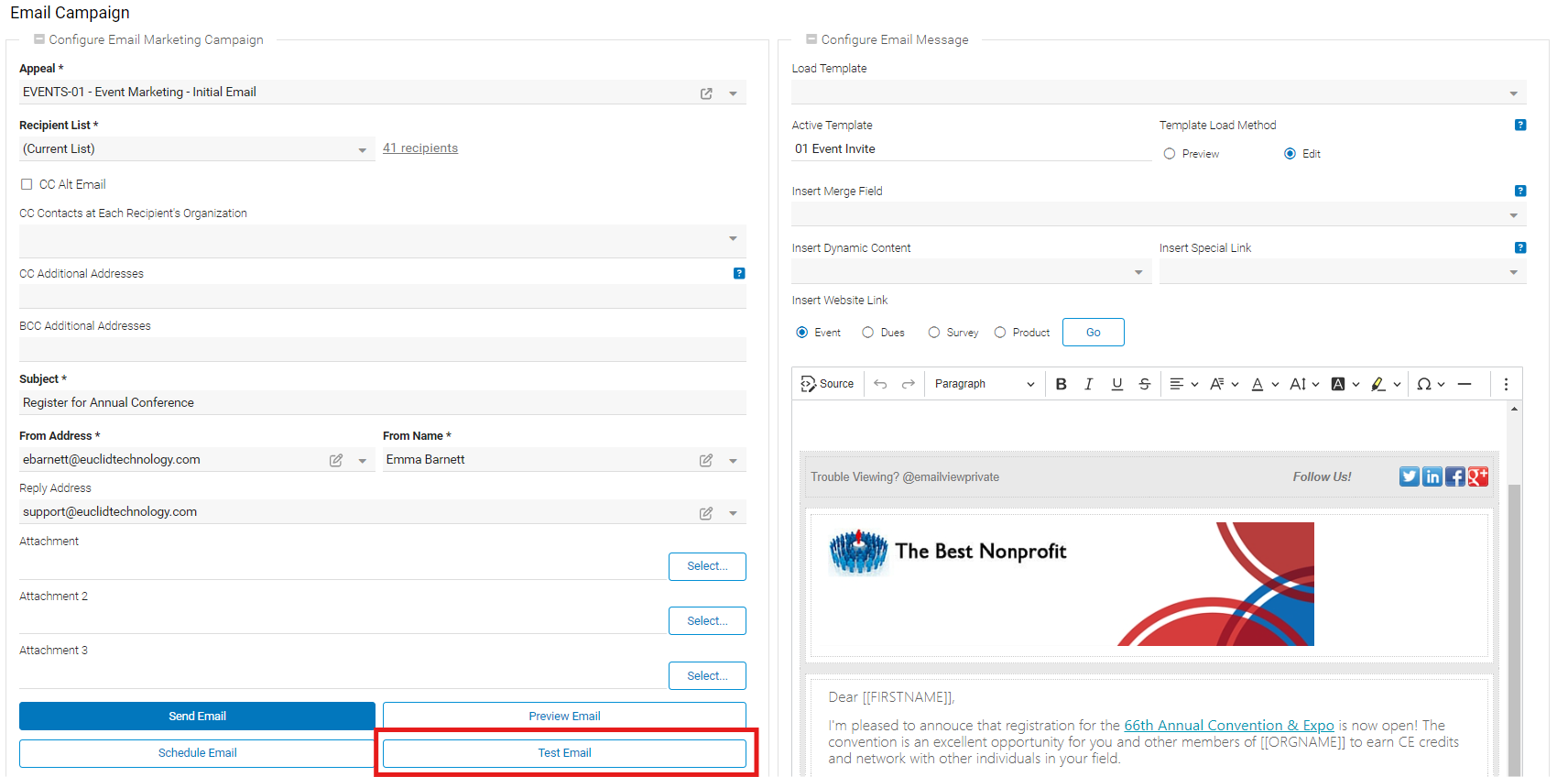Viewport: 1568px width, 777px height.
Task: Toggle Italic formatting
Action: [1088, 384]
